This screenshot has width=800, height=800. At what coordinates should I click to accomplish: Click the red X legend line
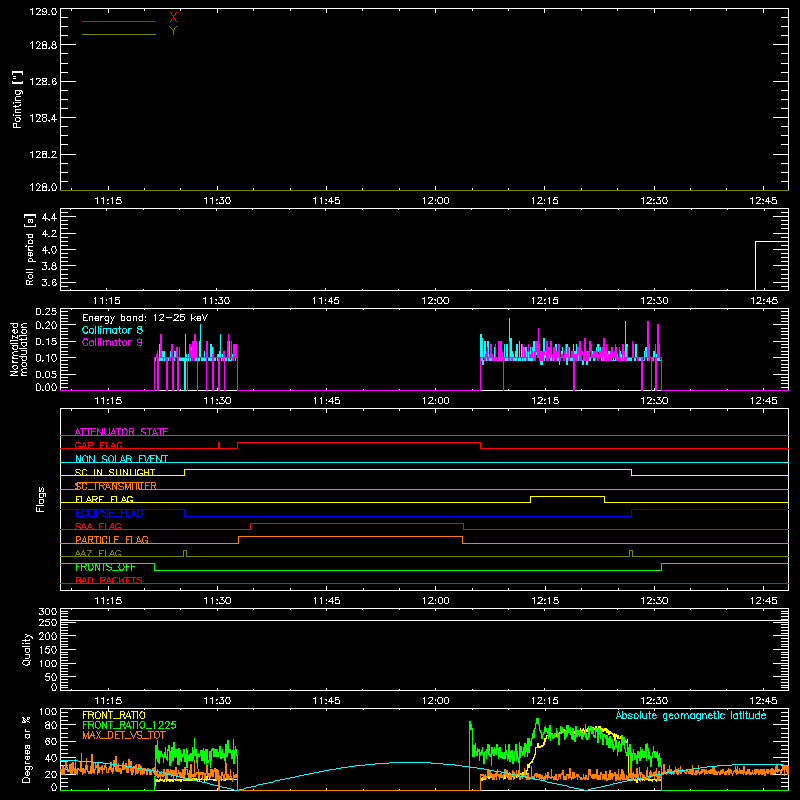119,21
